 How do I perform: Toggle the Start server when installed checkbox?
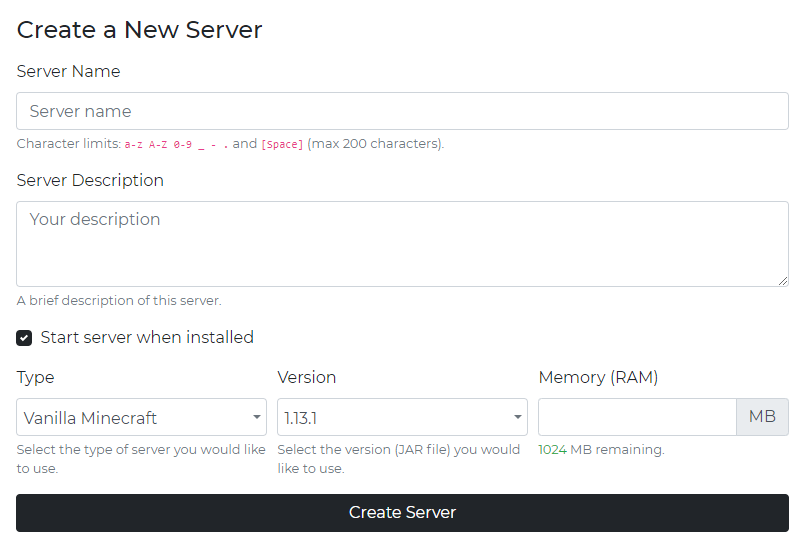[24, 338]
